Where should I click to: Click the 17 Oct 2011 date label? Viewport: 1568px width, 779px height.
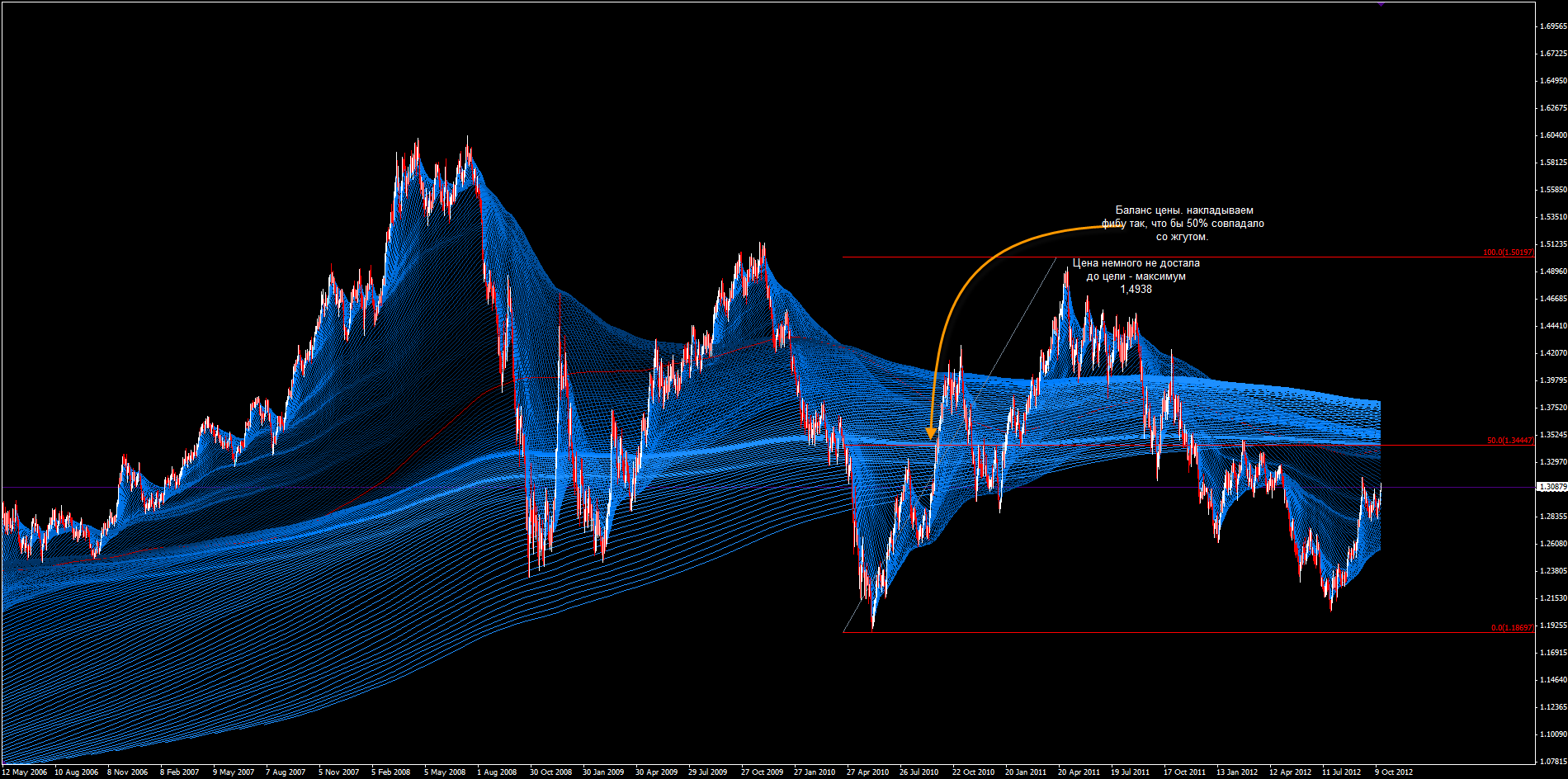tap(1185, 772)
